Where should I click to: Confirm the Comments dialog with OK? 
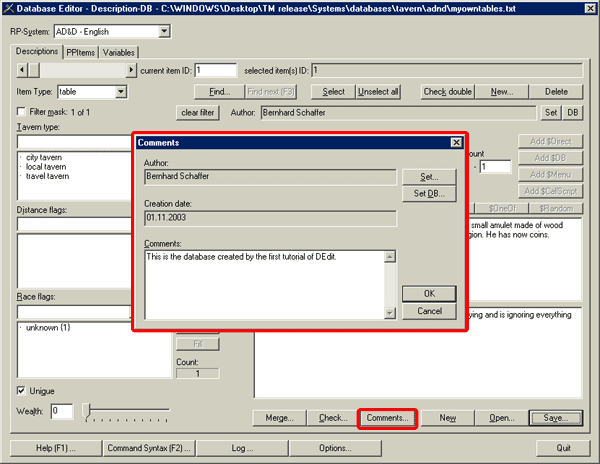429,293
